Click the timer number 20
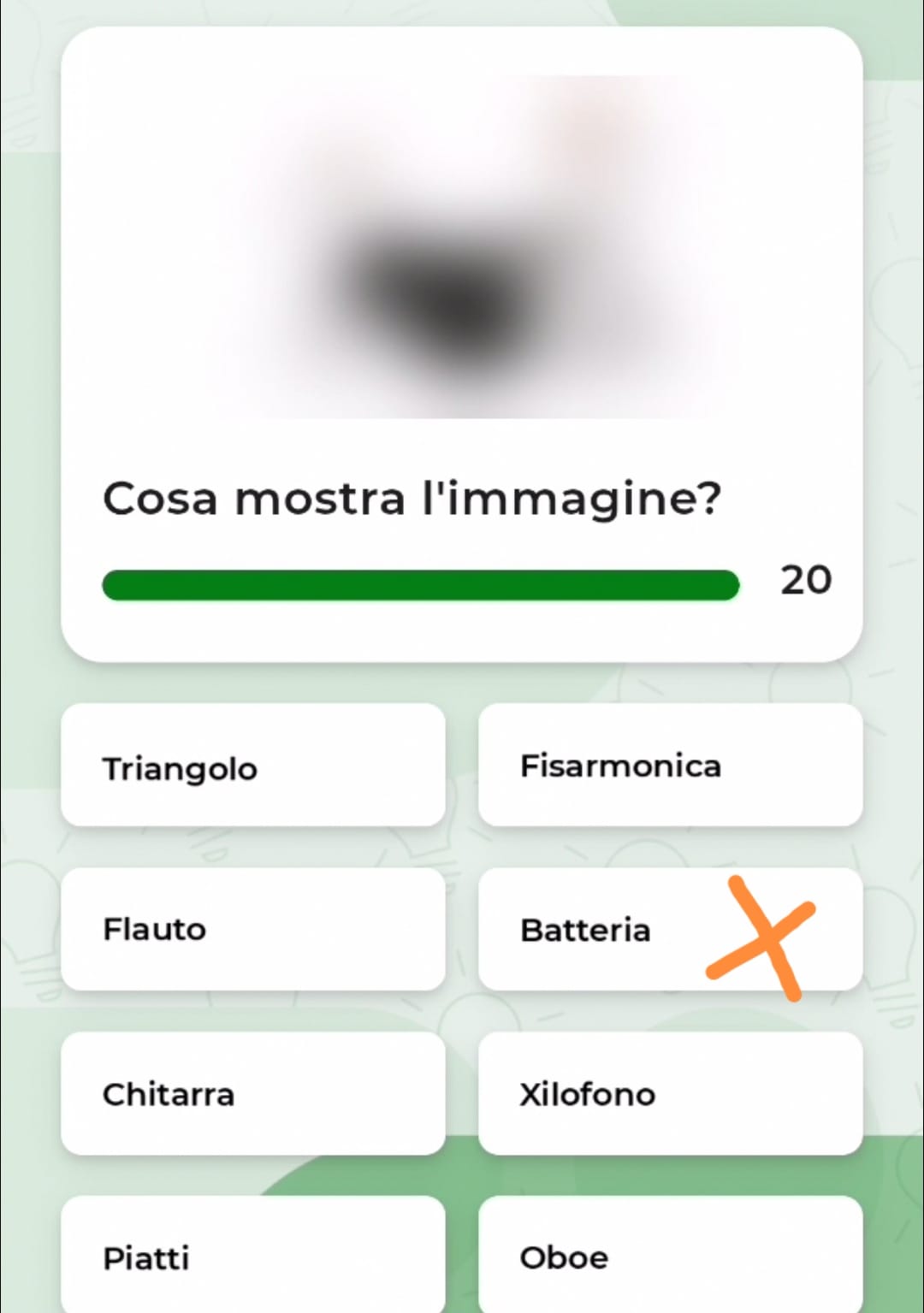Screen dimensions: 924x1313 (x=805, y=581)
